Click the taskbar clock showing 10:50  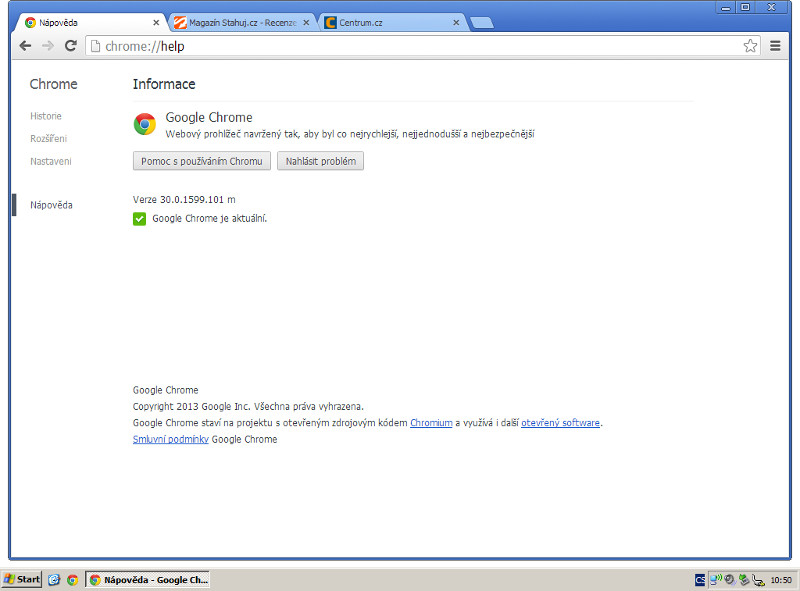(781, 580)
